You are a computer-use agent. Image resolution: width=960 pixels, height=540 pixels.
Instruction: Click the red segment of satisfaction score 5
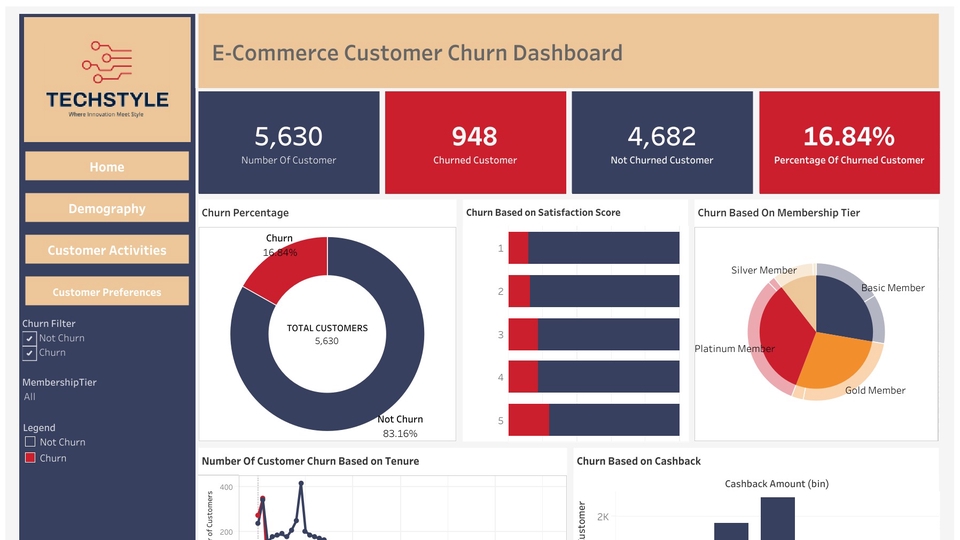coord(528,420)
